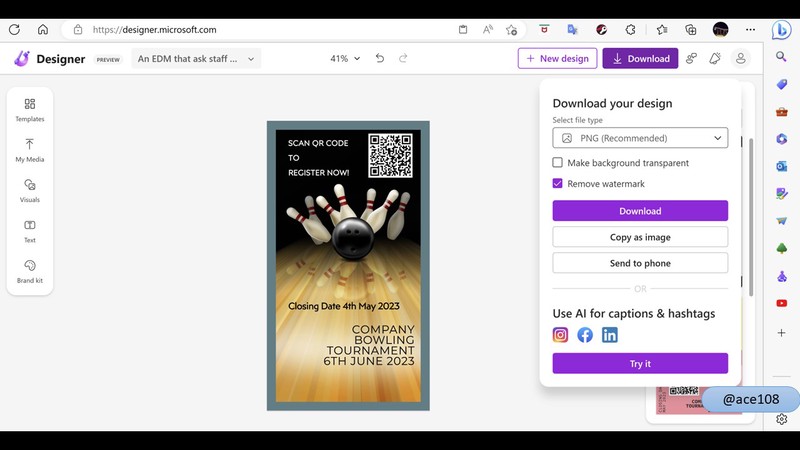This screenshot has height=450, width=800.
Task: Open Outlook in Edge sidebar
Action: (x=781, y=166)
